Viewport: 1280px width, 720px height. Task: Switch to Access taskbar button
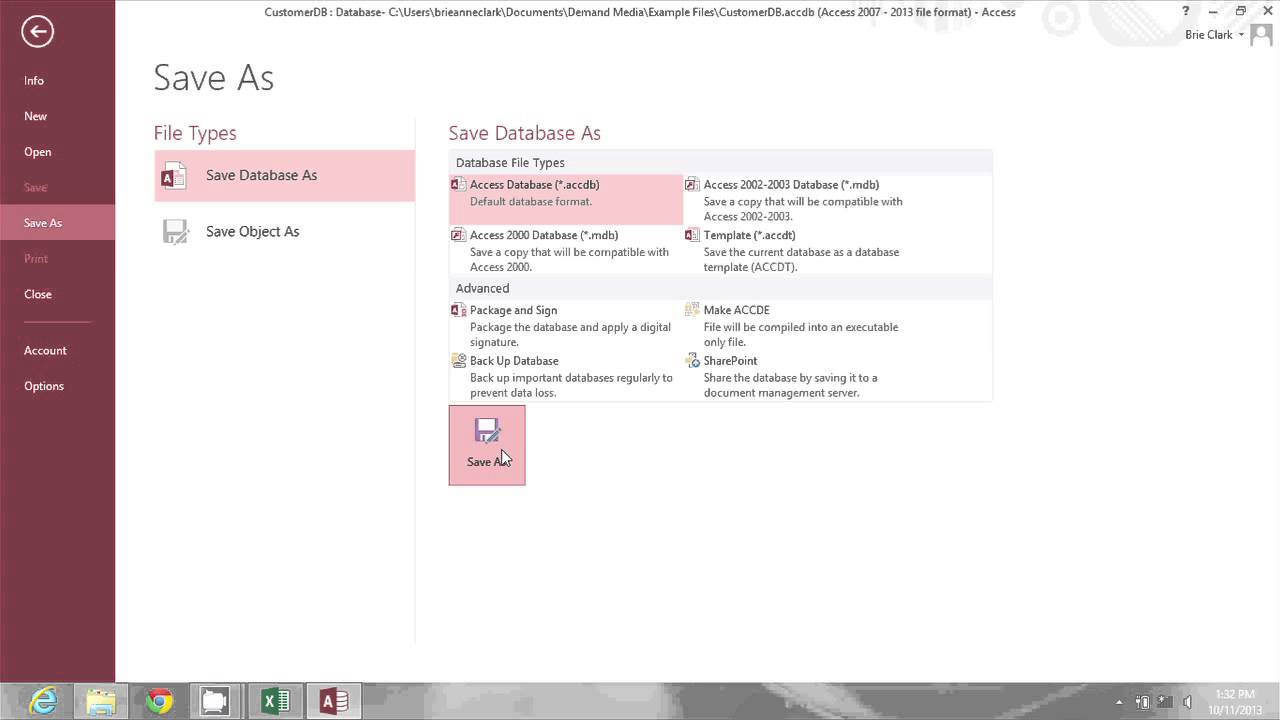click(x=333, y=701)
